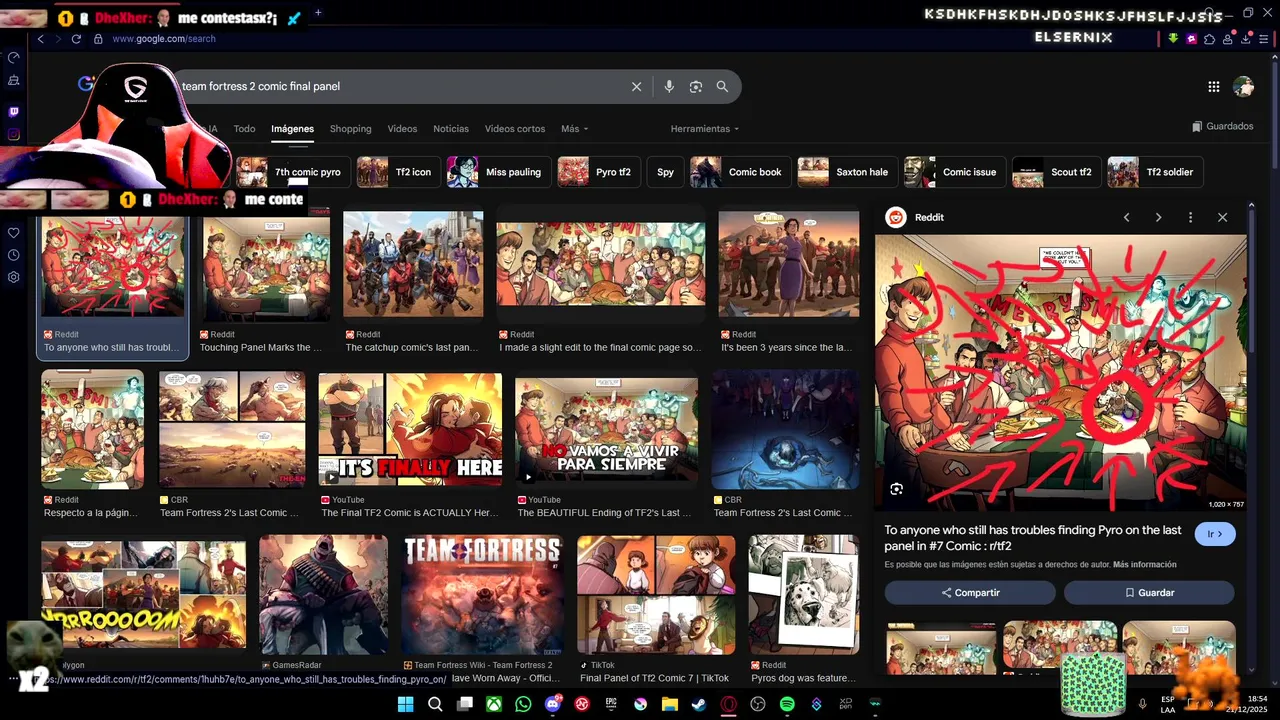Filter by the Comic issue chip
This screenshot has height=720, width=1280.
coord(954,172)
